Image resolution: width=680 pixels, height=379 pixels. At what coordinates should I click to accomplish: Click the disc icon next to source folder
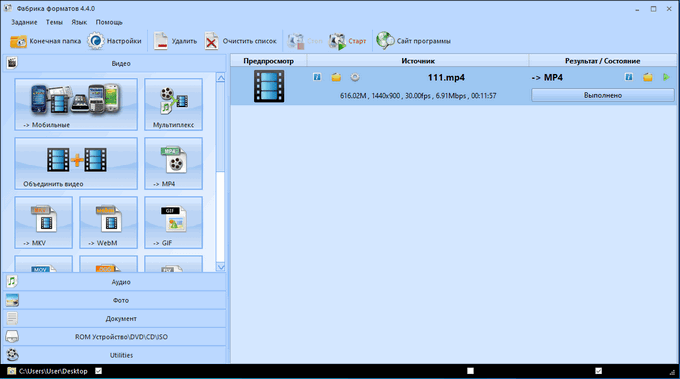[355, 77]
